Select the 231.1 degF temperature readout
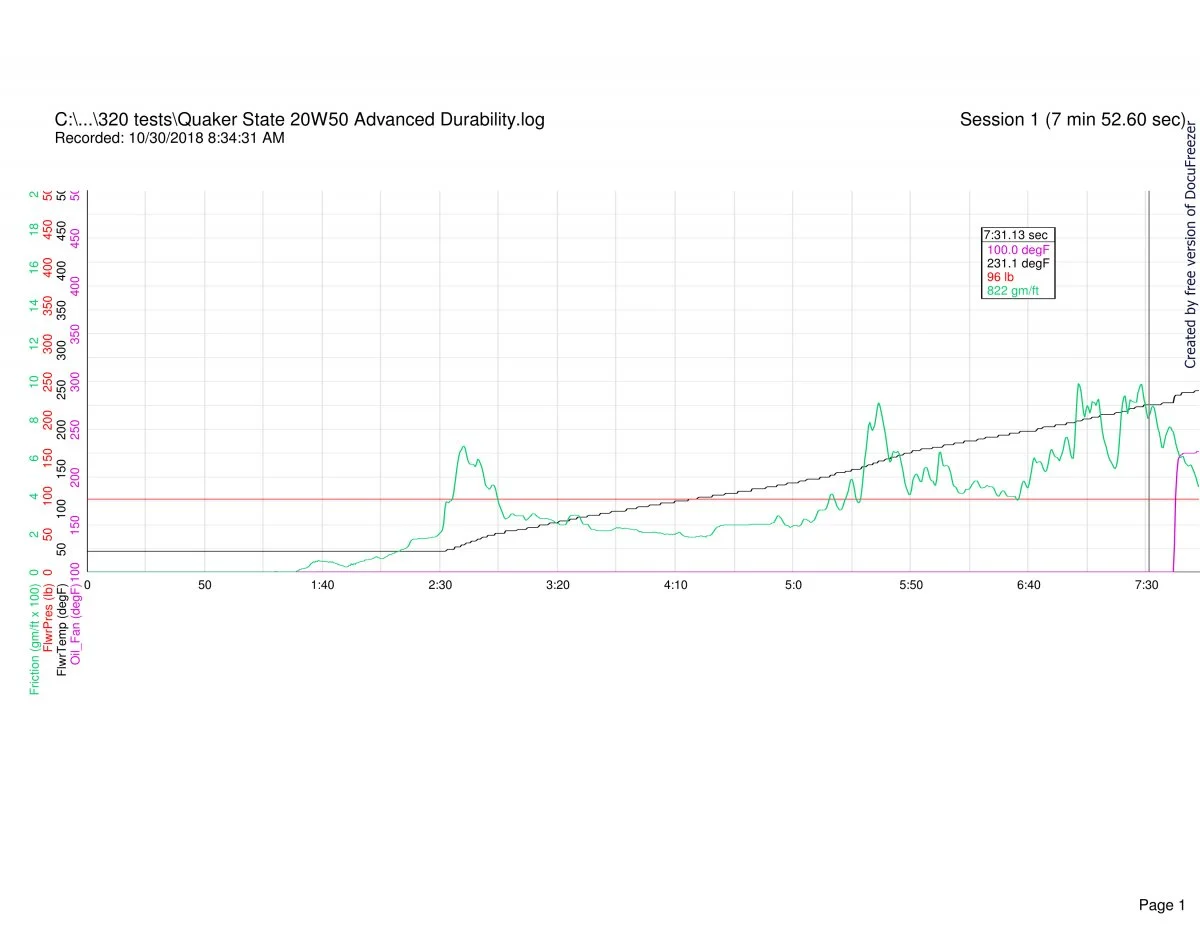The height and width of the screenshot is (927, 1200). 1017,263
